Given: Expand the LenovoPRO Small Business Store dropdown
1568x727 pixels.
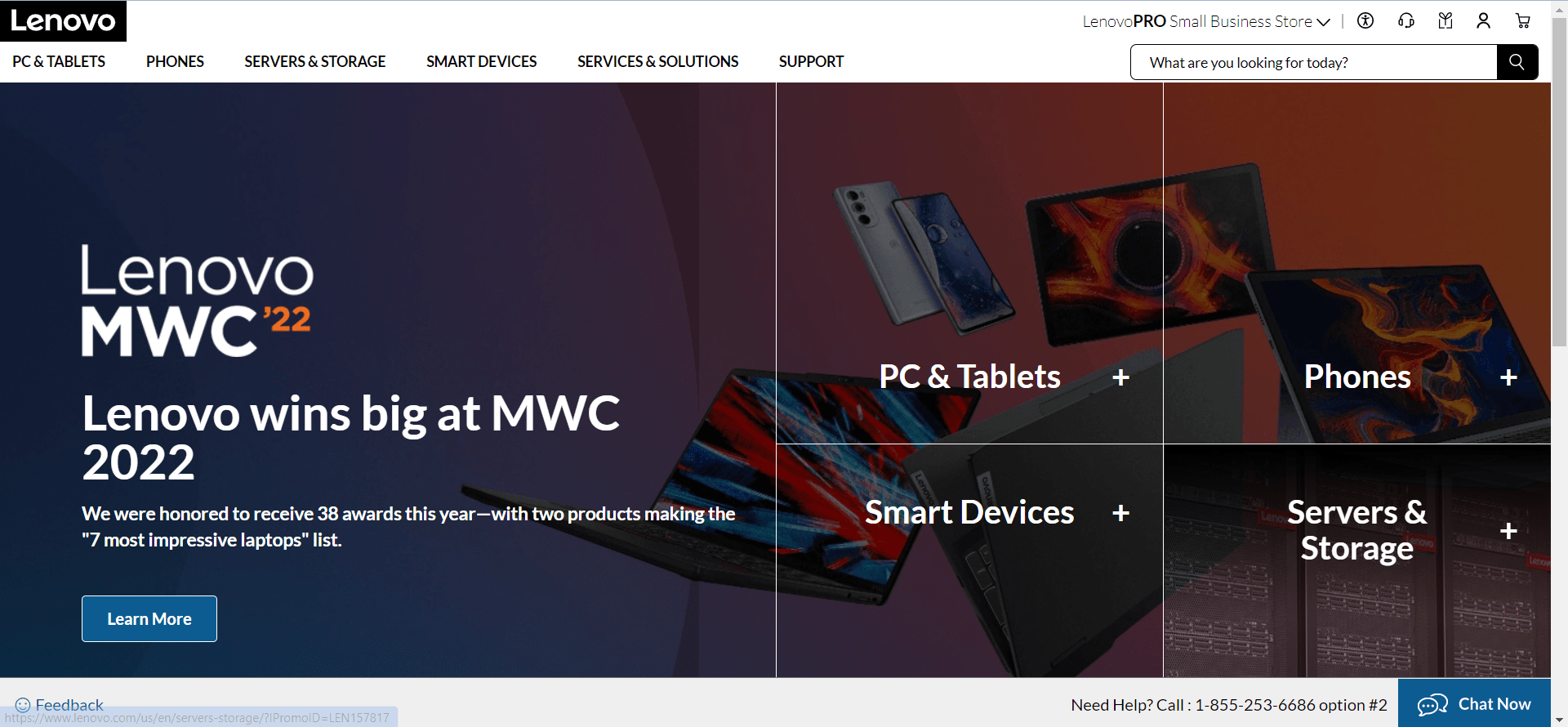Looking at the screenshot, I should coord(1206,21).
